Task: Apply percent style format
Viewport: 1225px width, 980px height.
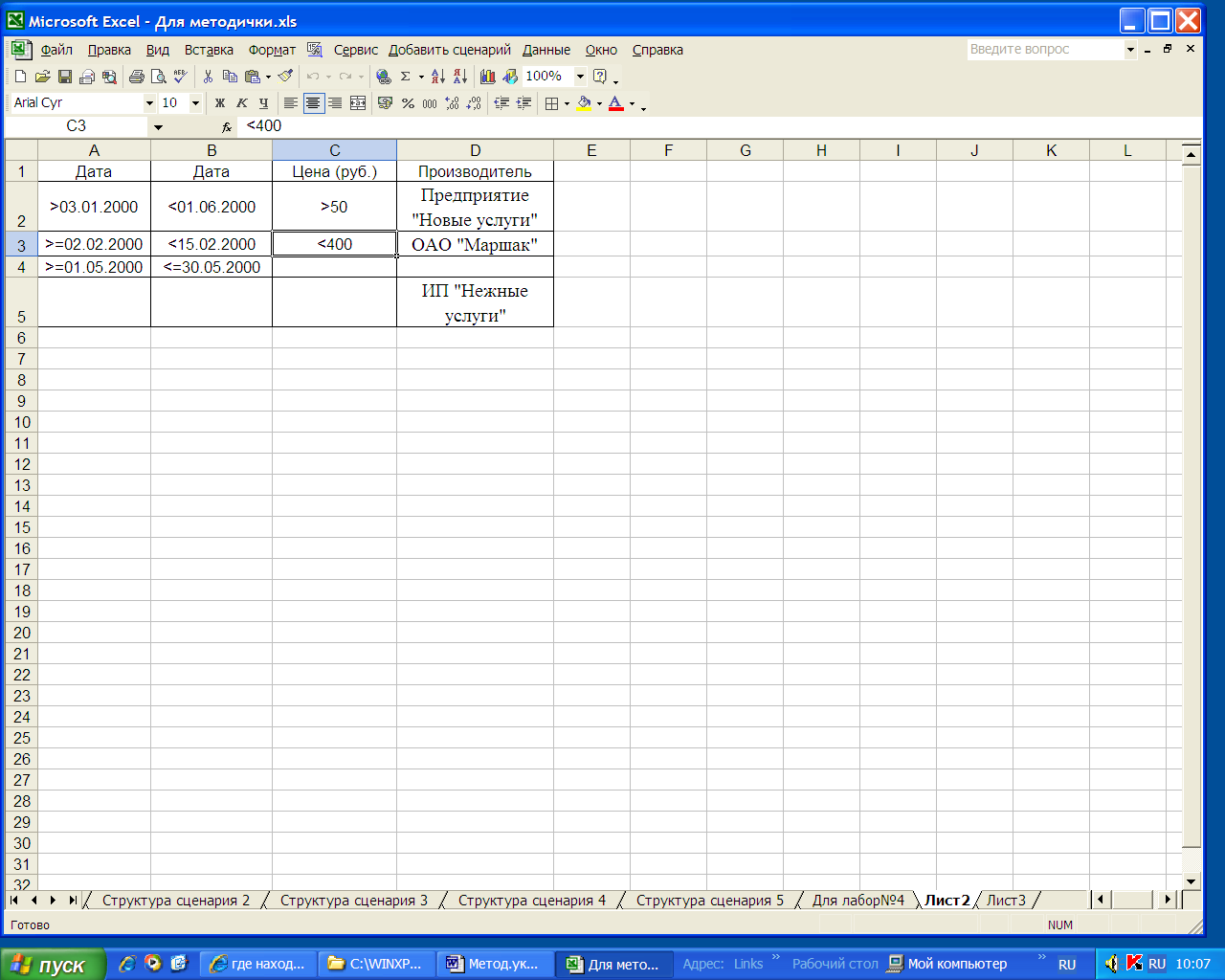Action: pyautogui.click(x=408, y=103)
